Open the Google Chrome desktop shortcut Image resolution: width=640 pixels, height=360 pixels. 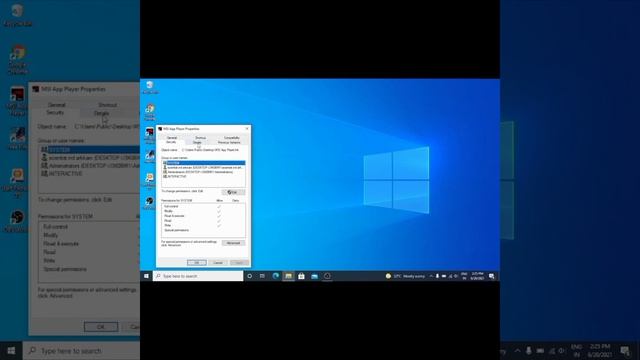pos(150,111)
